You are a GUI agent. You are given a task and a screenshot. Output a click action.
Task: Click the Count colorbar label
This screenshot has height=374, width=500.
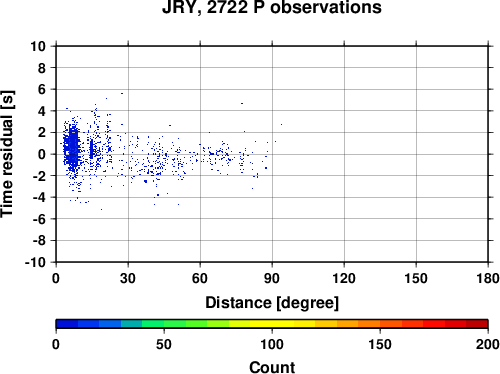(x=272, y=367)
